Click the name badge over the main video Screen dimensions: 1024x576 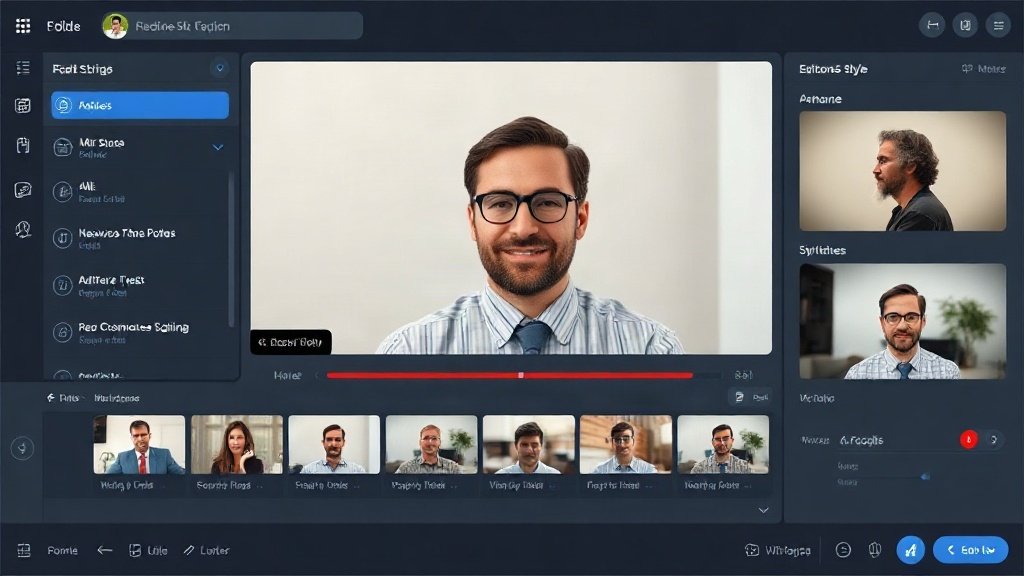pos(291,342)
